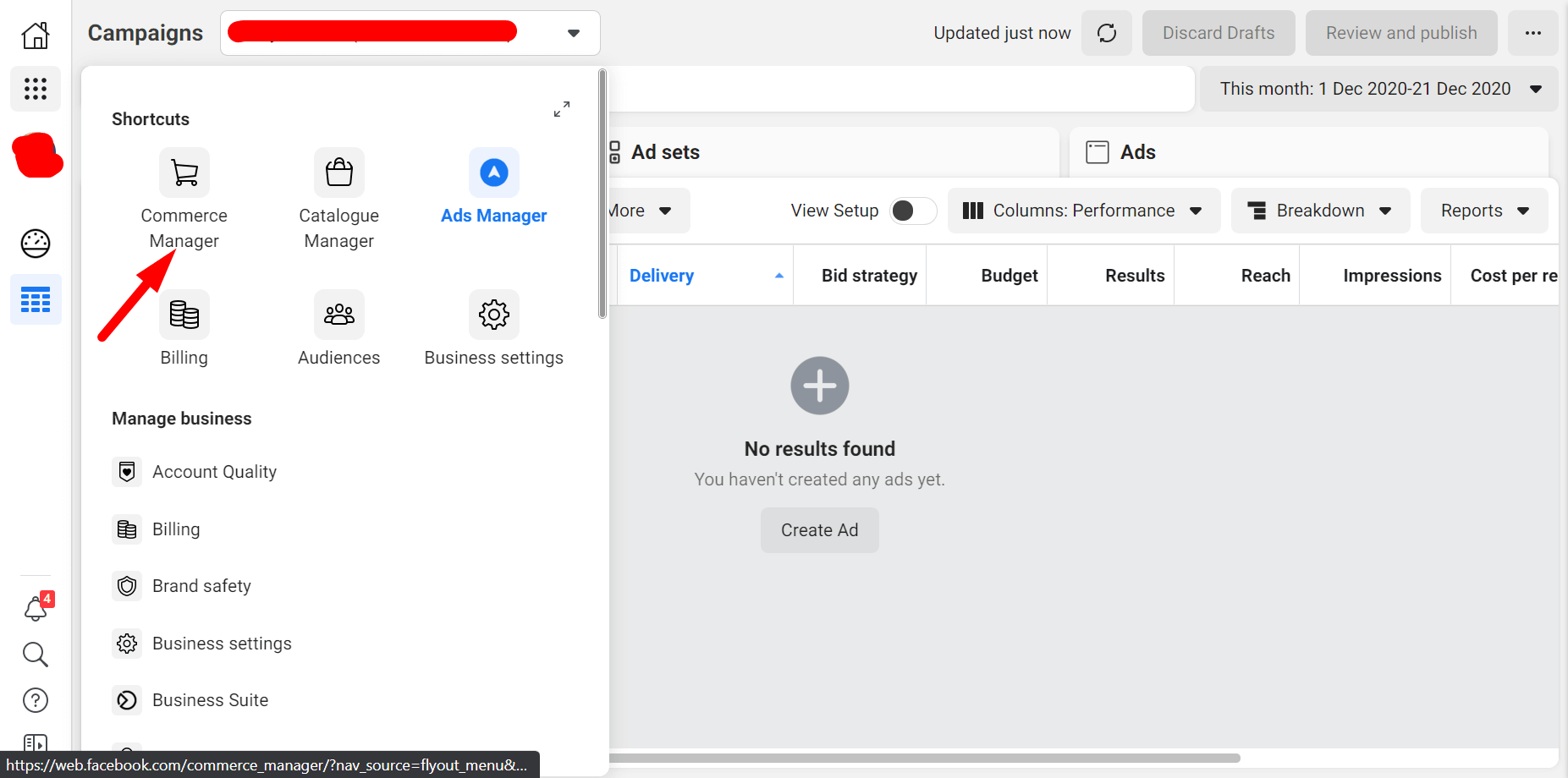Open Commerce Manager shortcut icon
Viewport: 1568px width, 778px height.
[x=184, y=173]
